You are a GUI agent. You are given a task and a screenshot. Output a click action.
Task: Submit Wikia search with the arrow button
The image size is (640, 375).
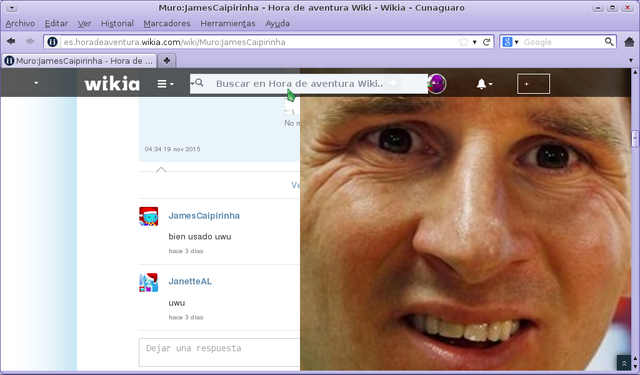393,83
